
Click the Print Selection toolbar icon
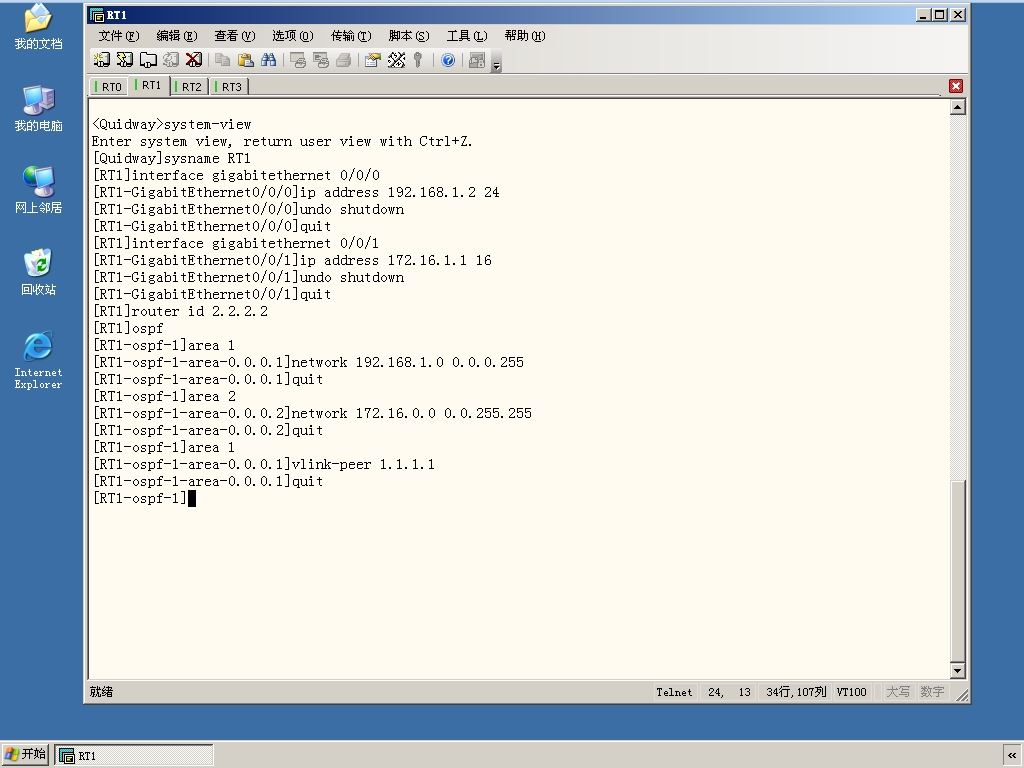point(321,60)
